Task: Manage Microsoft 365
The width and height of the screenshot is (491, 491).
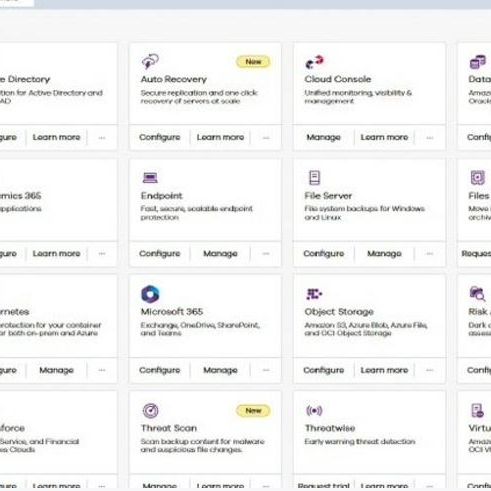Action: 220,370
